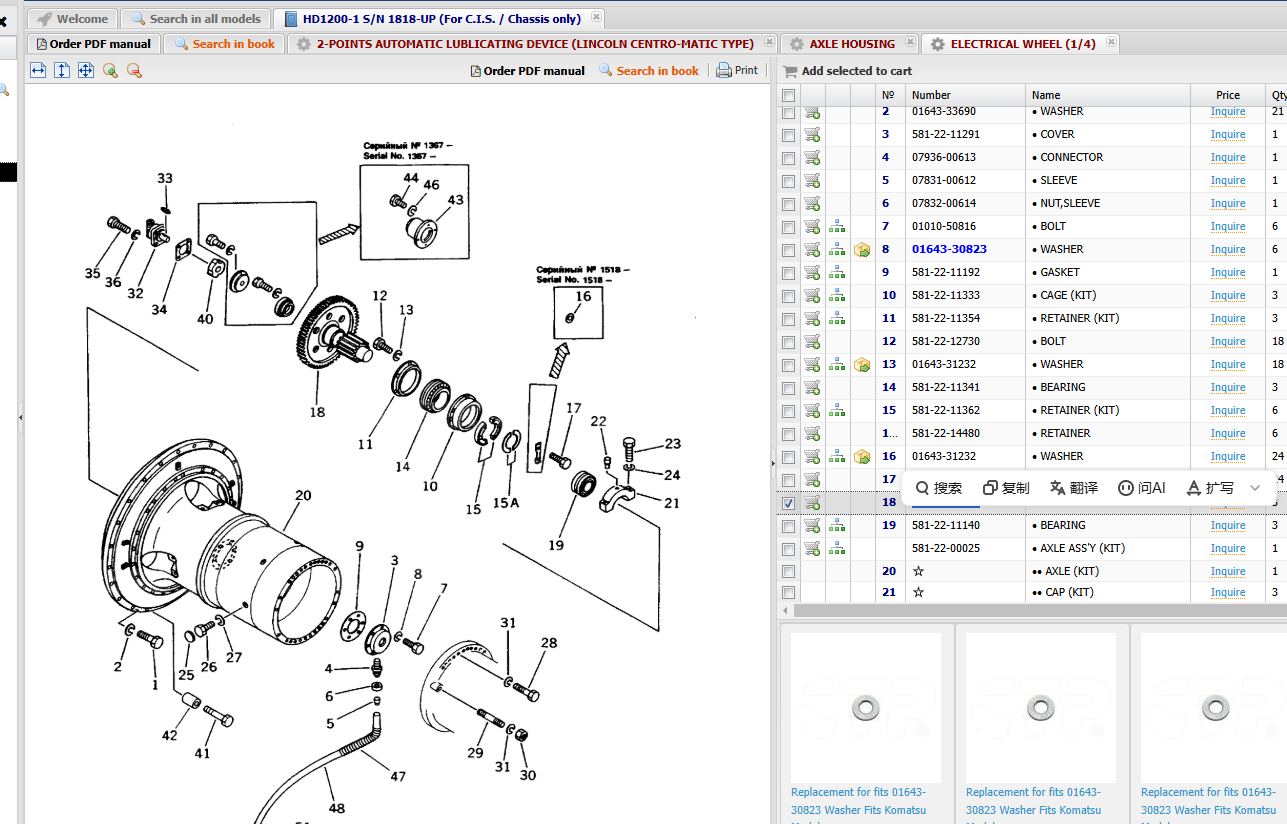
Task: Open structure tree icon for BOLT 01010-50816
Action: coord(837,227)
